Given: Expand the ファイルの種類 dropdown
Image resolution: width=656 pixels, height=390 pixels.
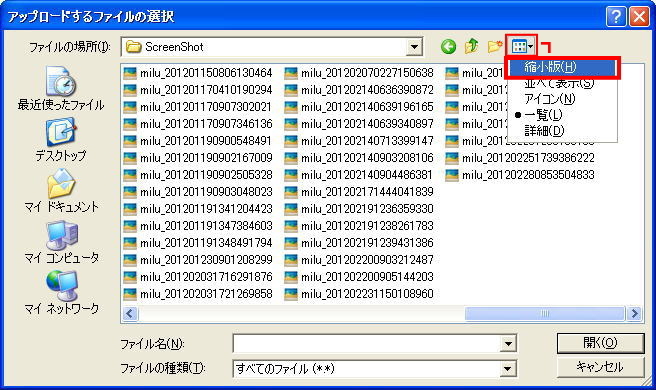Looking at the screenshot, I should [508, 369].
